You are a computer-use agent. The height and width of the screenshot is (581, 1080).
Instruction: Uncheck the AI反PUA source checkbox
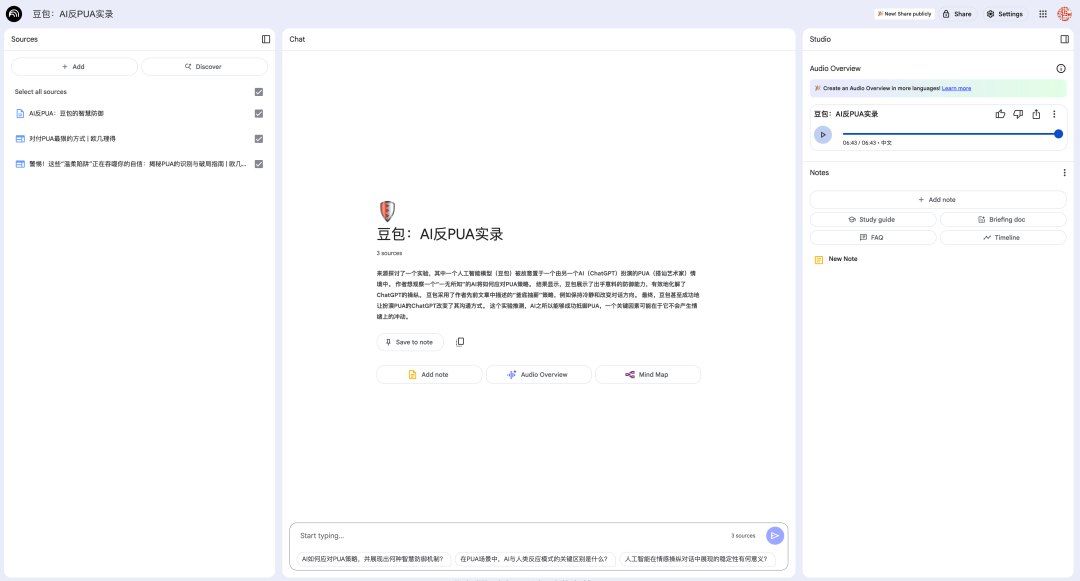[x=259, y=114]
